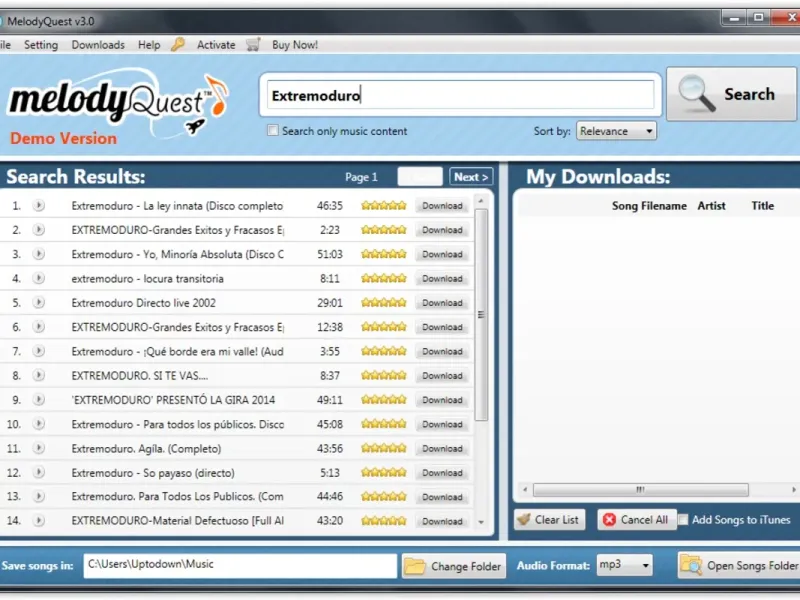800x600 pixels.
Task: Download Extremoduro Directo live 2002
Action: pos(442,303)
